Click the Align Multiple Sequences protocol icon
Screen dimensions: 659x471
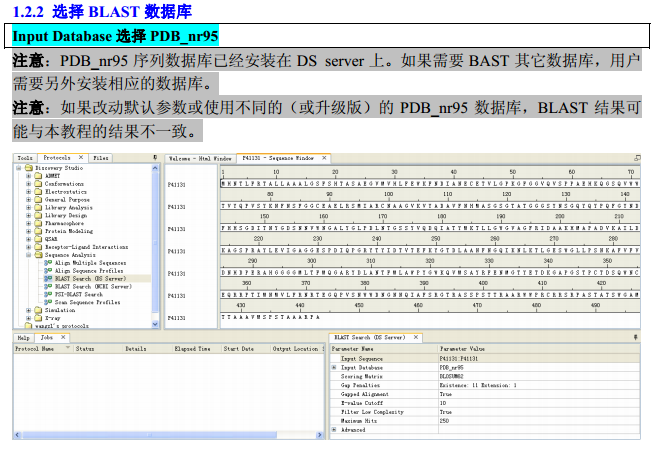(x=48, y=263)
